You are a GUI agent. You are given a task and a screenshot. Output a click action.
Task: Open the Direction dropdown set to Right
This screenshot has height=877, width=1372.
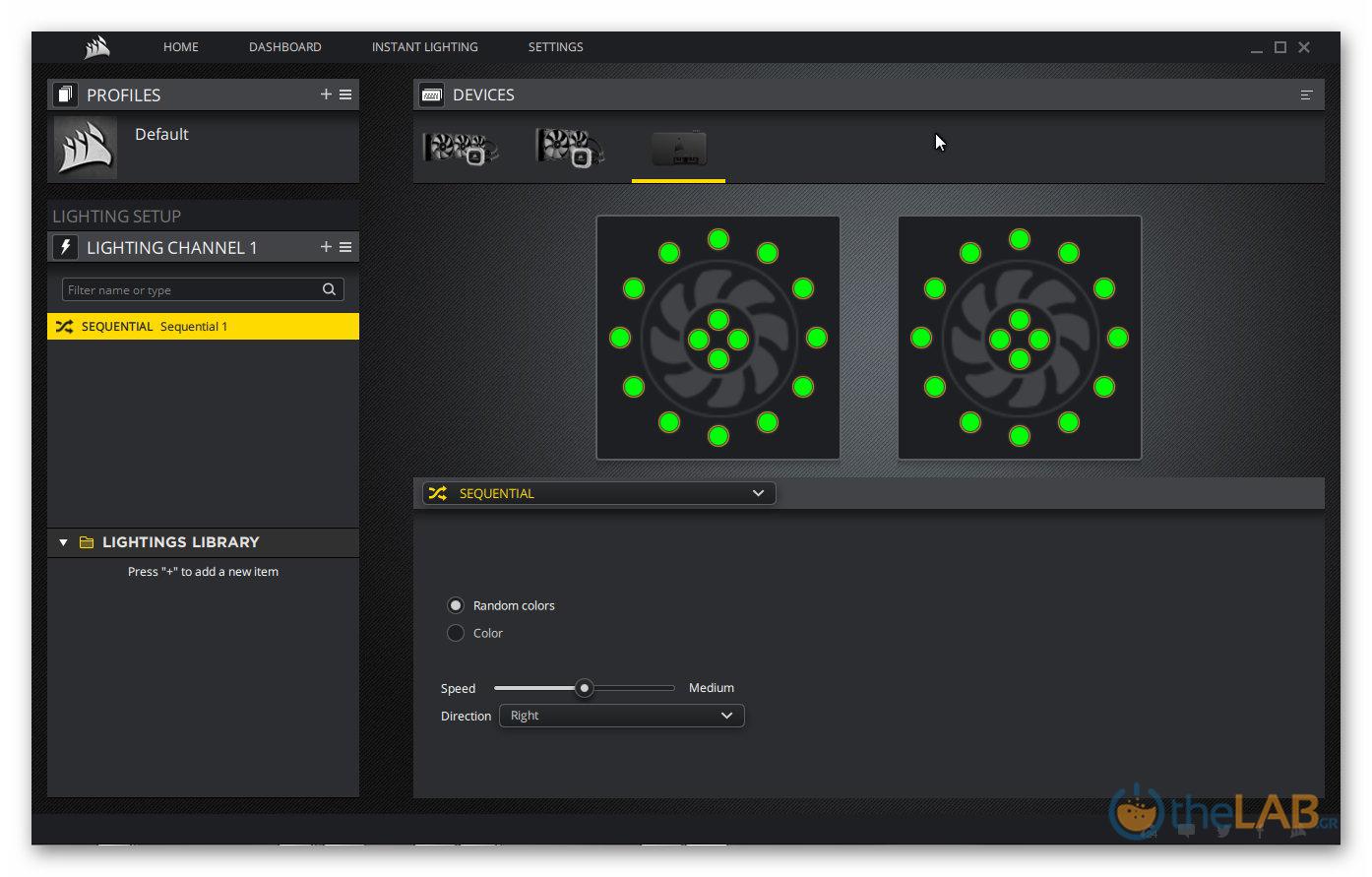(x=622, y=716)
